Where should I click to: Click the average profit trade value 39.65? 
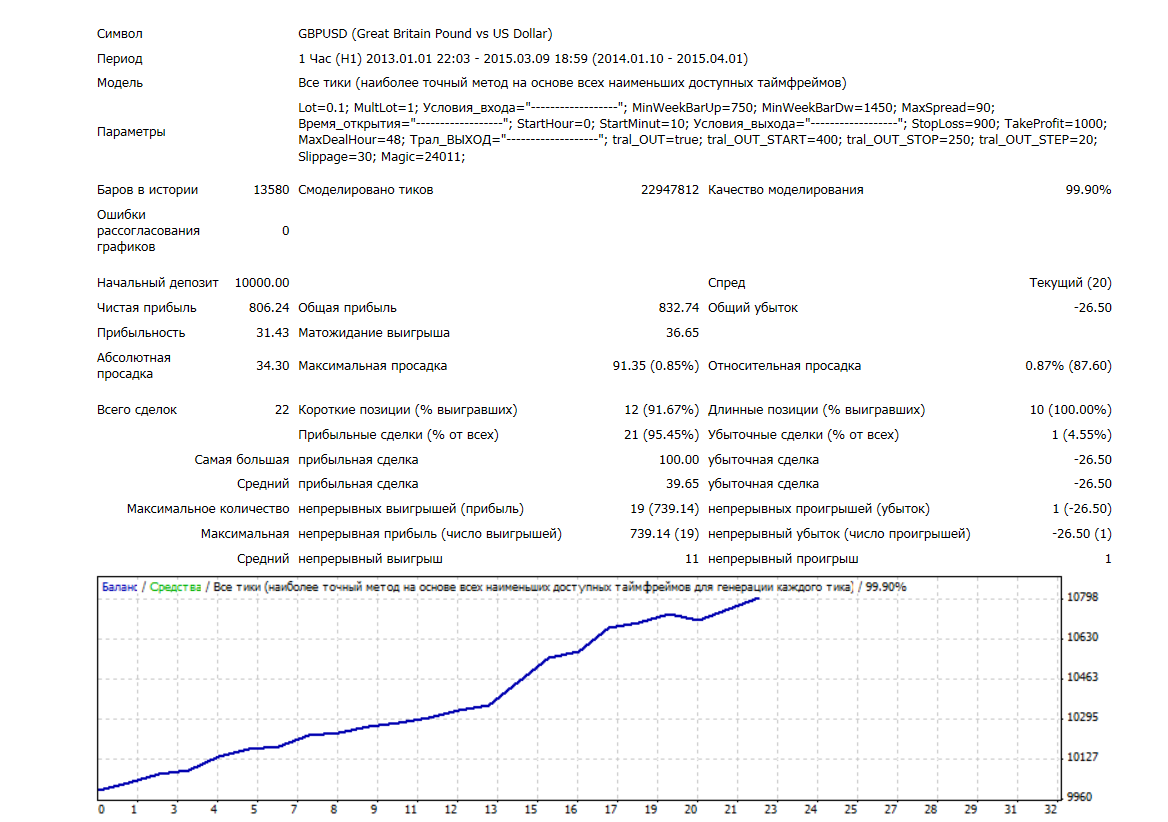[x=682, y=484]
